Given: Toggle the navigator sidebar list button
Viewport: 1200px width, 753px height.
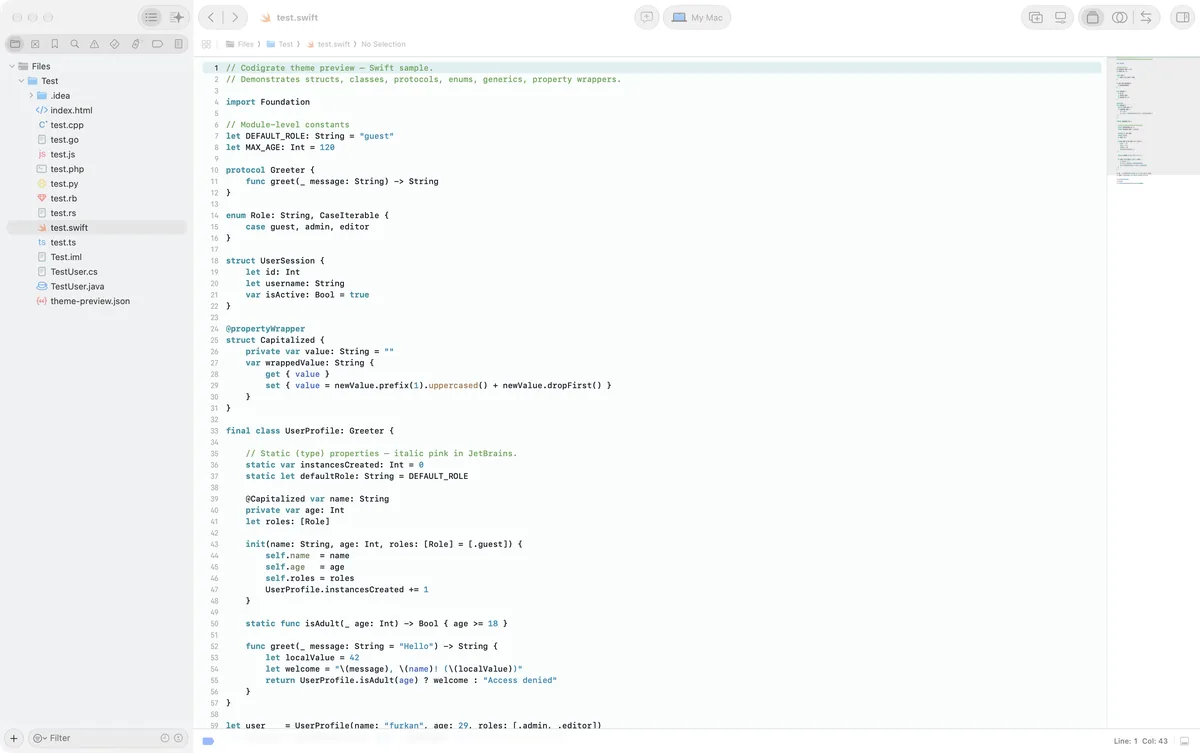Looking at the screenshot, I should pyautogui.click(x=150, y=17).
